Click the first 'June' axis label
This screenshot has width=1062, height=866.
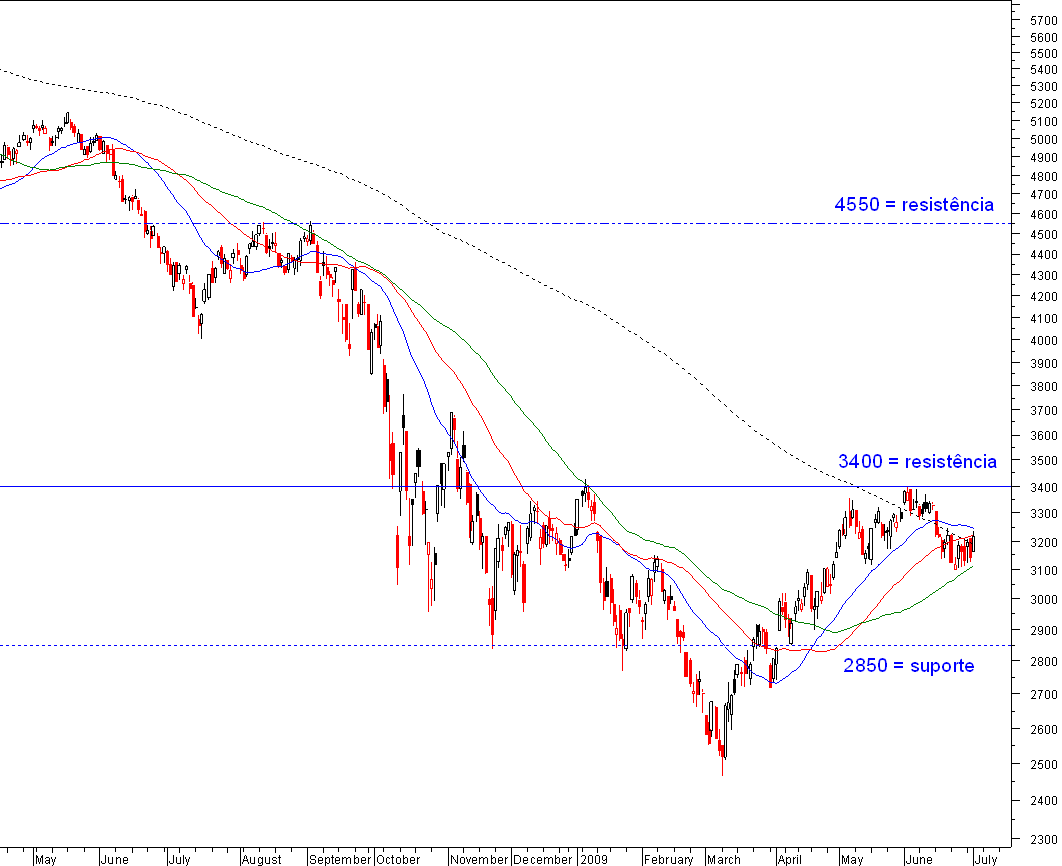[114, 859]
